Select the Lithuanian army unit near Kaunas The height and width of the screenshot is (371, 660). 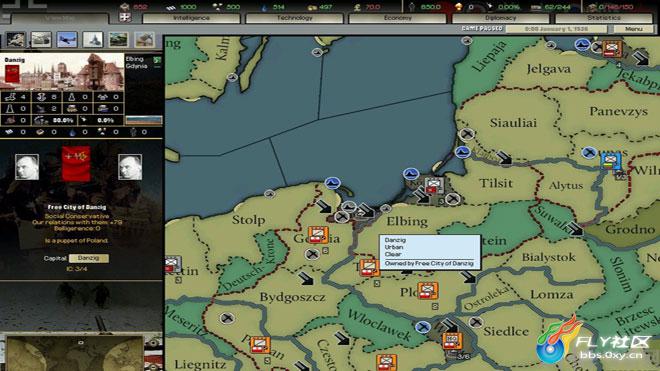click(611, 161)
